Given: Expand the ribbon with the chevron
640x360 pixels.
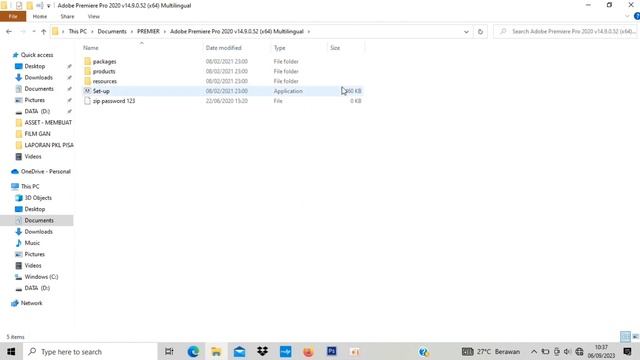Looking at the screenshot, I should 627,16.
